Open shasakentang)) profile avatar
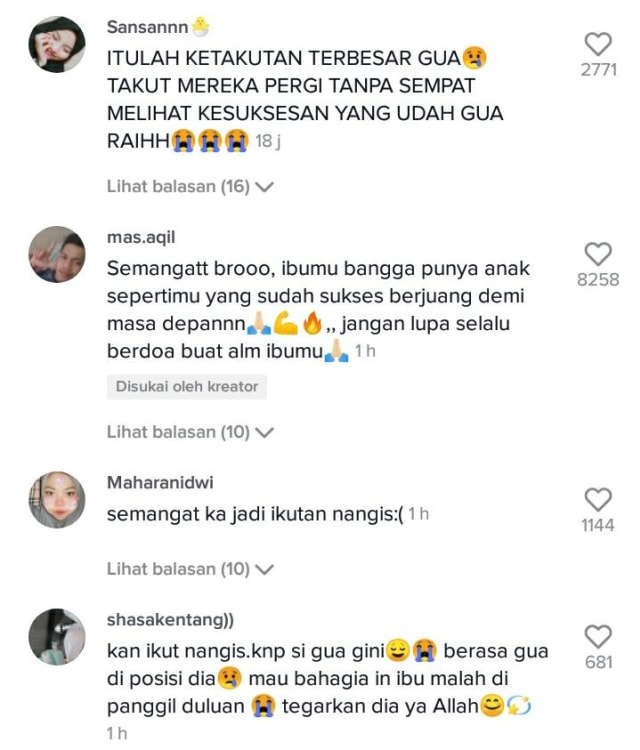640x750 pixels. [57, 637]
